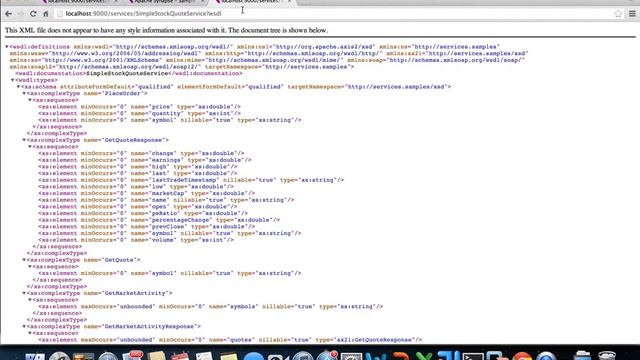Collapse the wsdl:definitions root node
Viewport: 640px width, 360px height.
tap(7, 47)
